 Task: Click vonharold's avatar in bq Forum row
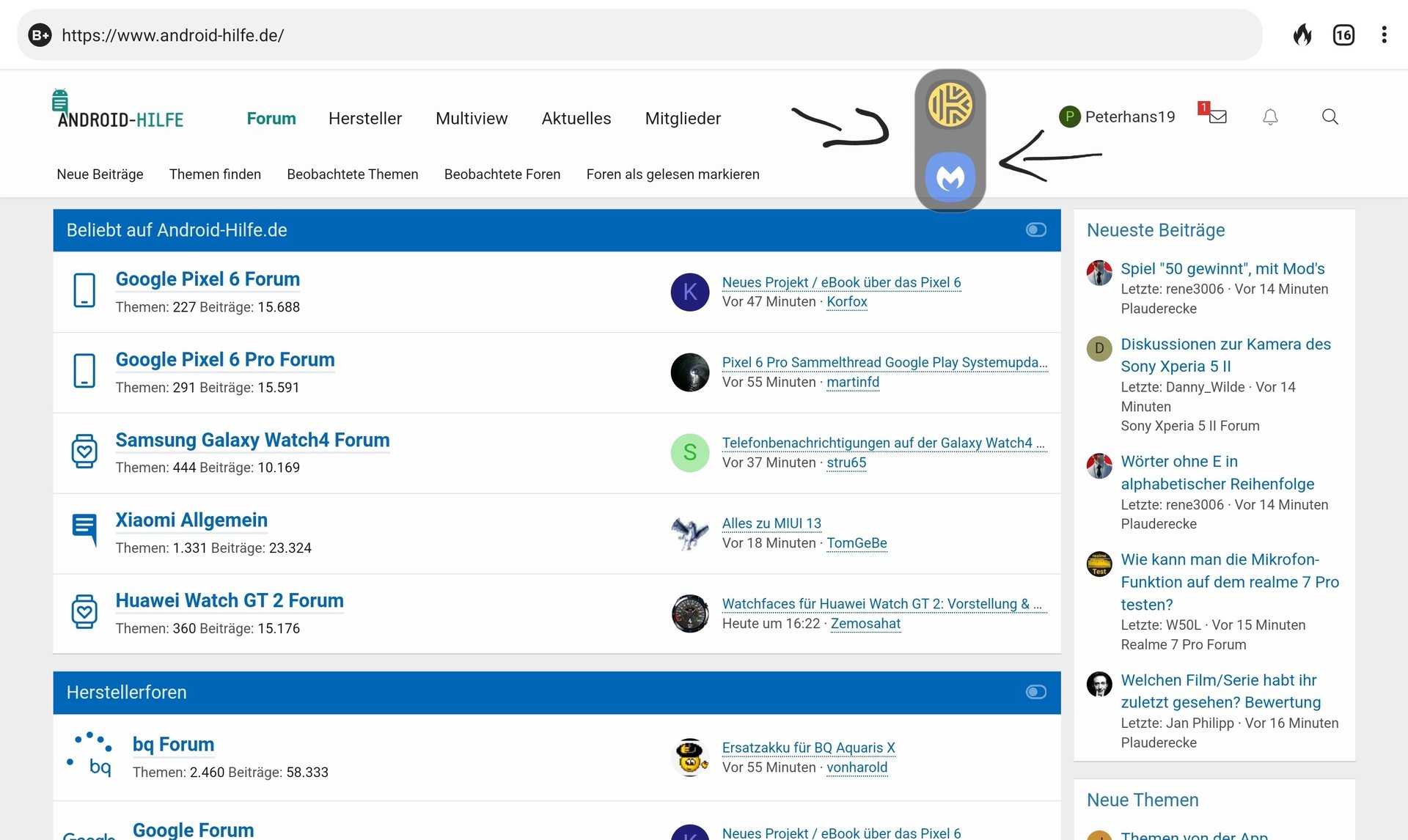click(x=690, y=757)
